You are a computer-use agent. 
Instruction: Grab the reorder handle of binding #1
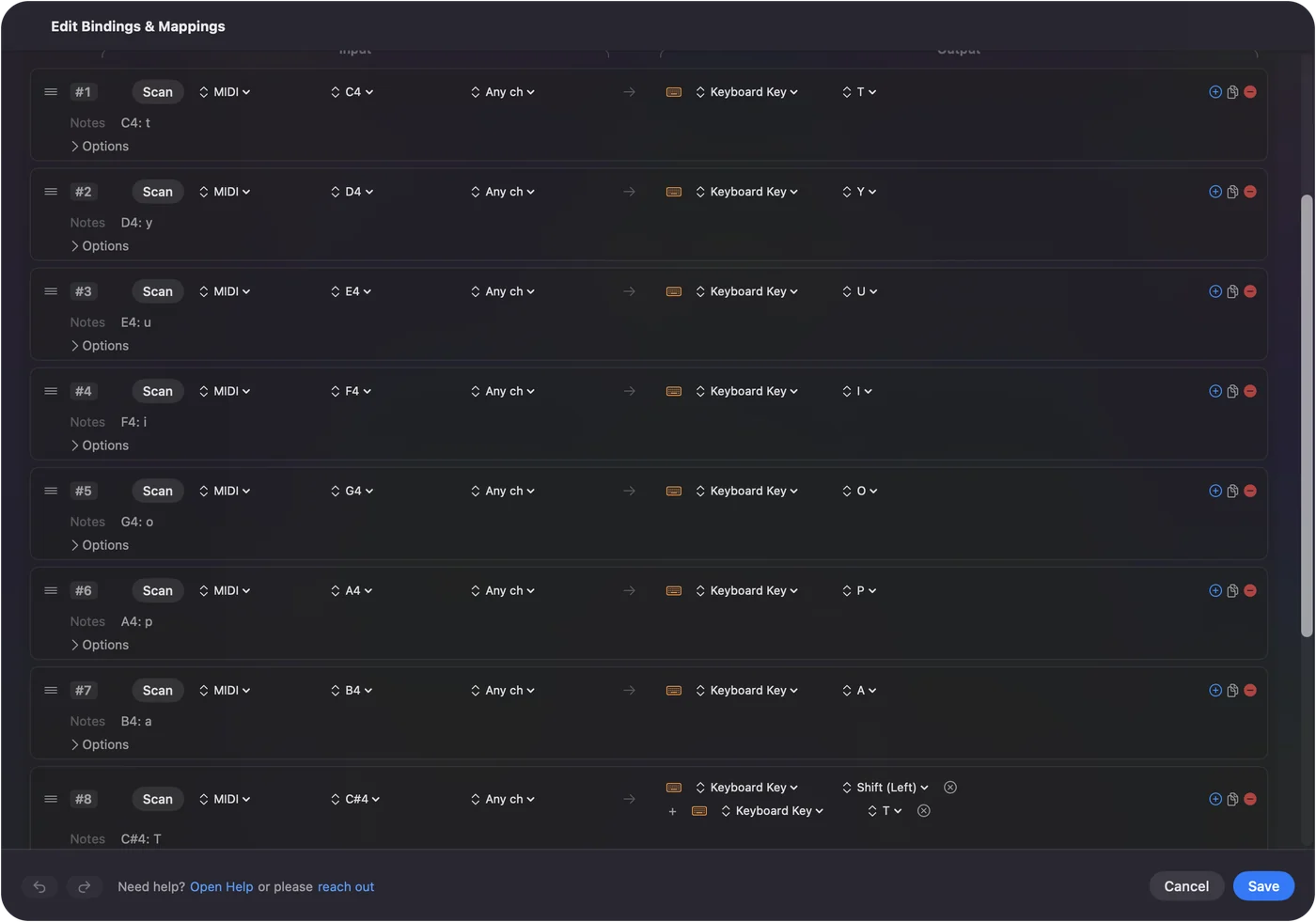click(x=51, y=92)
